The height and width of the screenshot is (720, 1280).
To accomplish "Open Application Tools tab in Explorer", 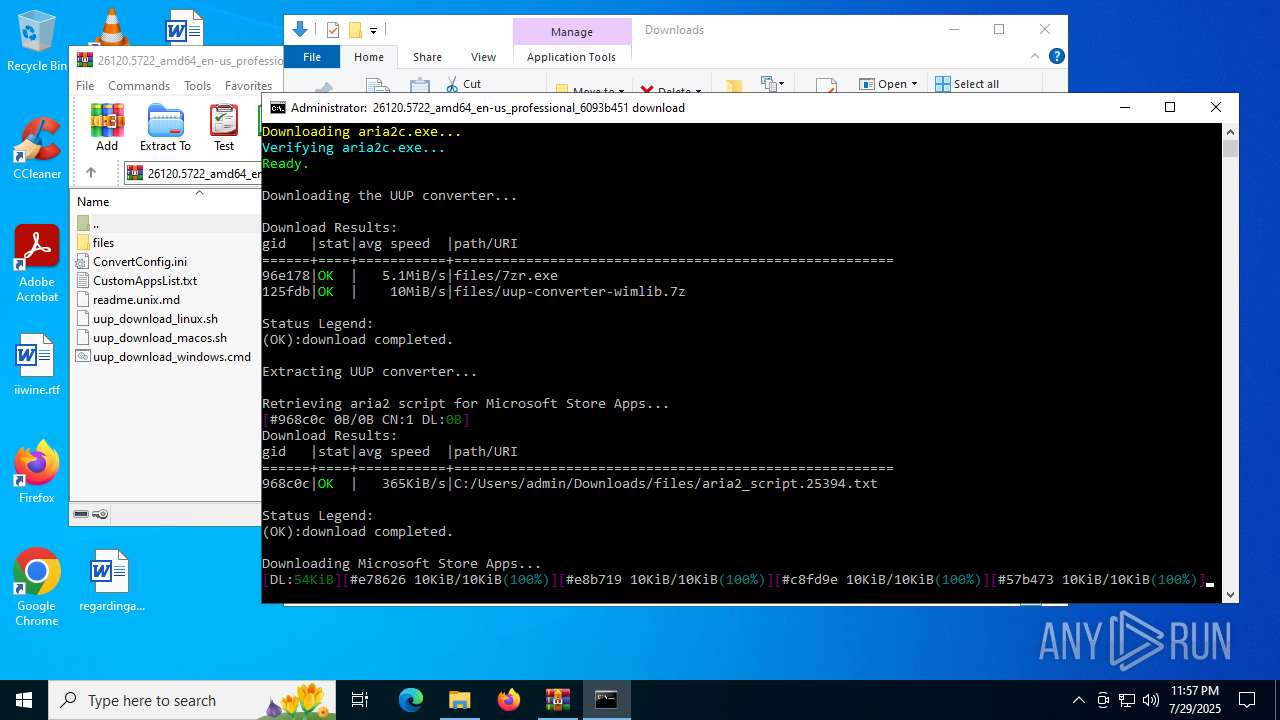I will coord(571,57).
